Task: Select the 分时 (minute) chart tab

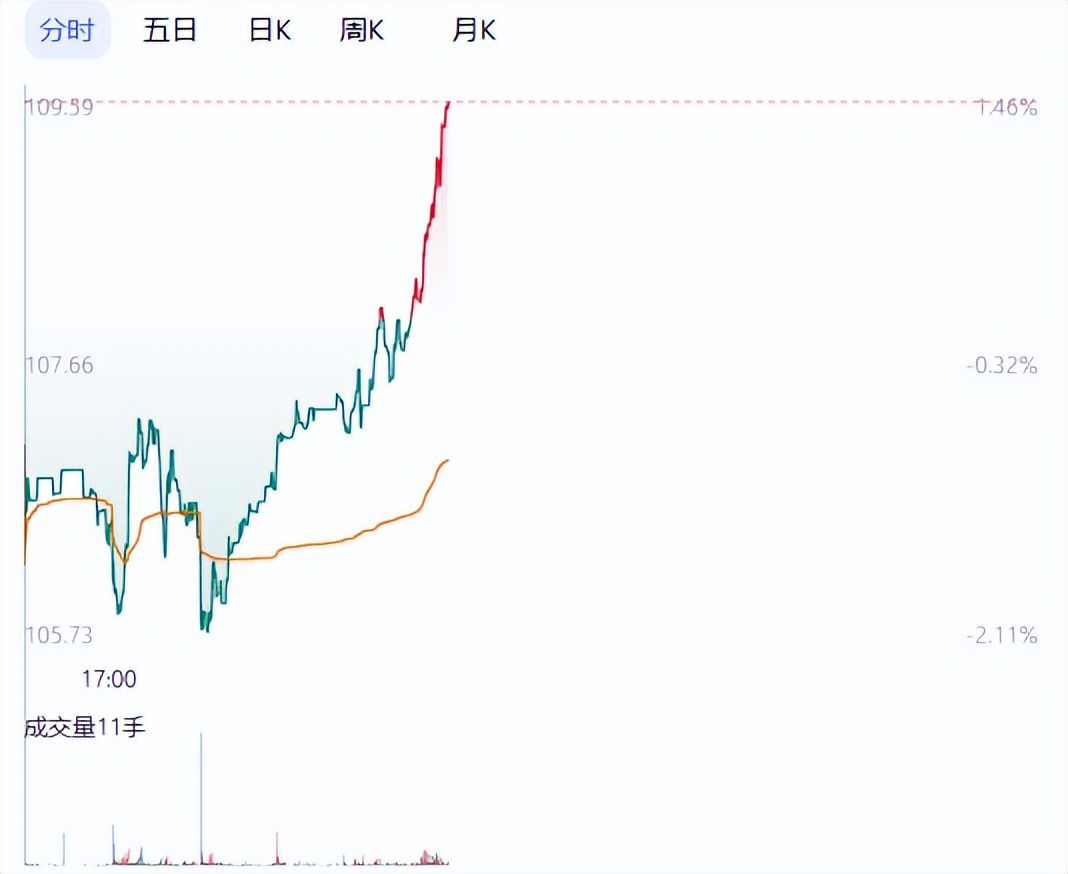Action: click(x=66, y=30)
